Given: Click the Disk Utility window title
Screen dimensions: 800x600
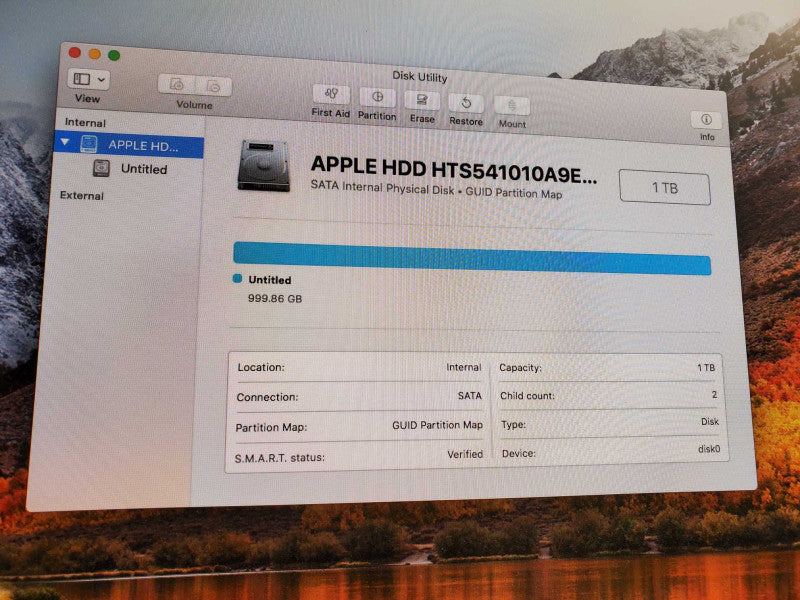Looking at the screenshot, I should 419,77.
